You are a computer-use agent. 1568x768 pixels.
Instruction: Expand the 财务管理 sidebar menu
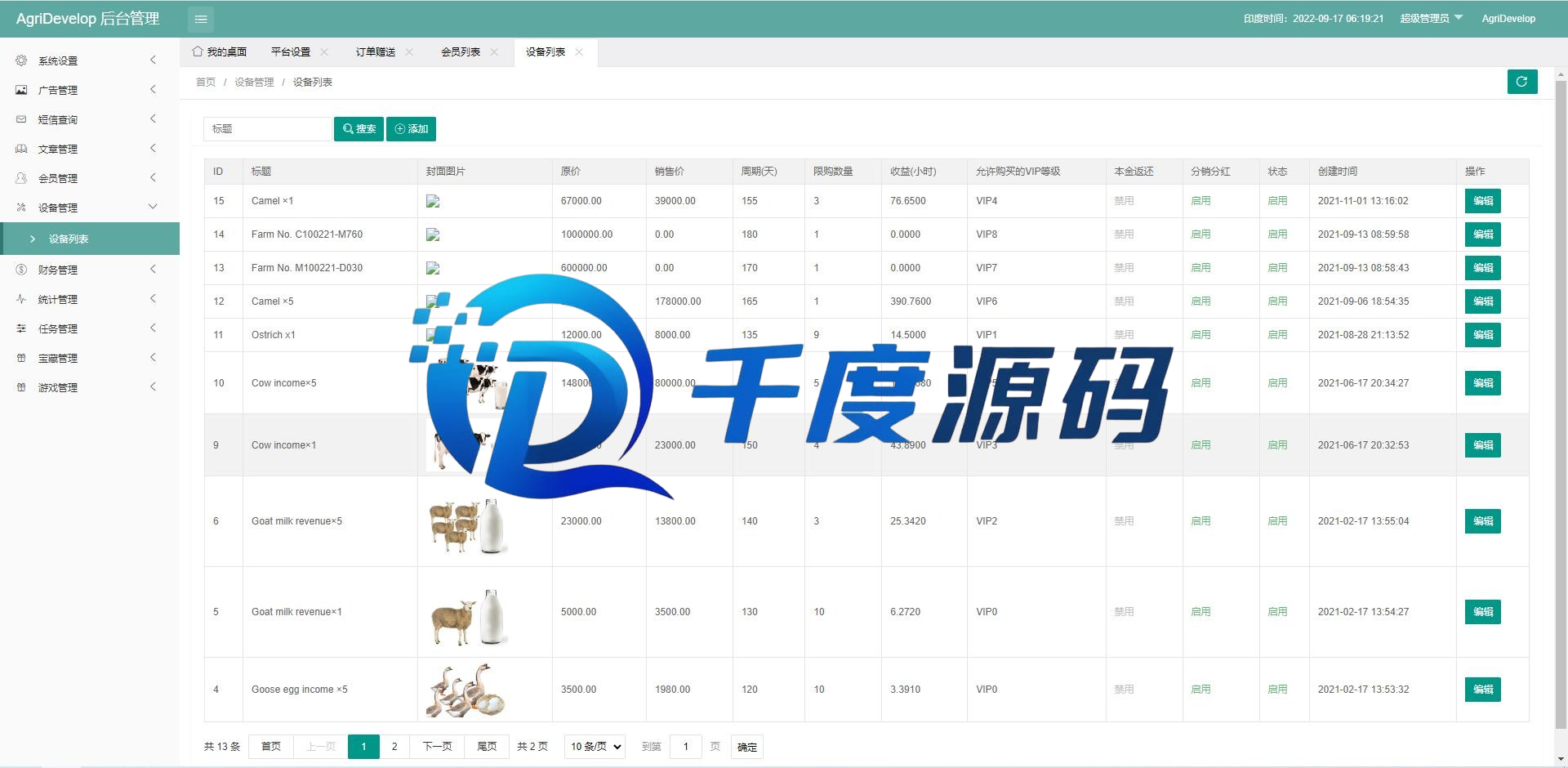(153, 270)
